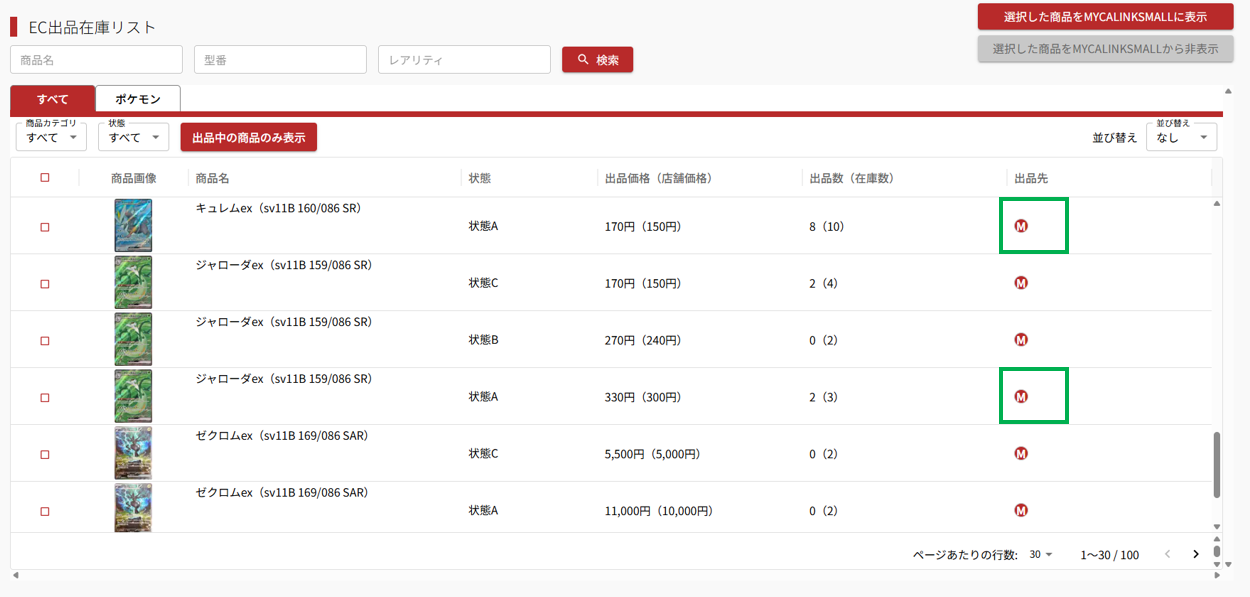Open the 状態 filter dropdown

click(x=133, y=137)
